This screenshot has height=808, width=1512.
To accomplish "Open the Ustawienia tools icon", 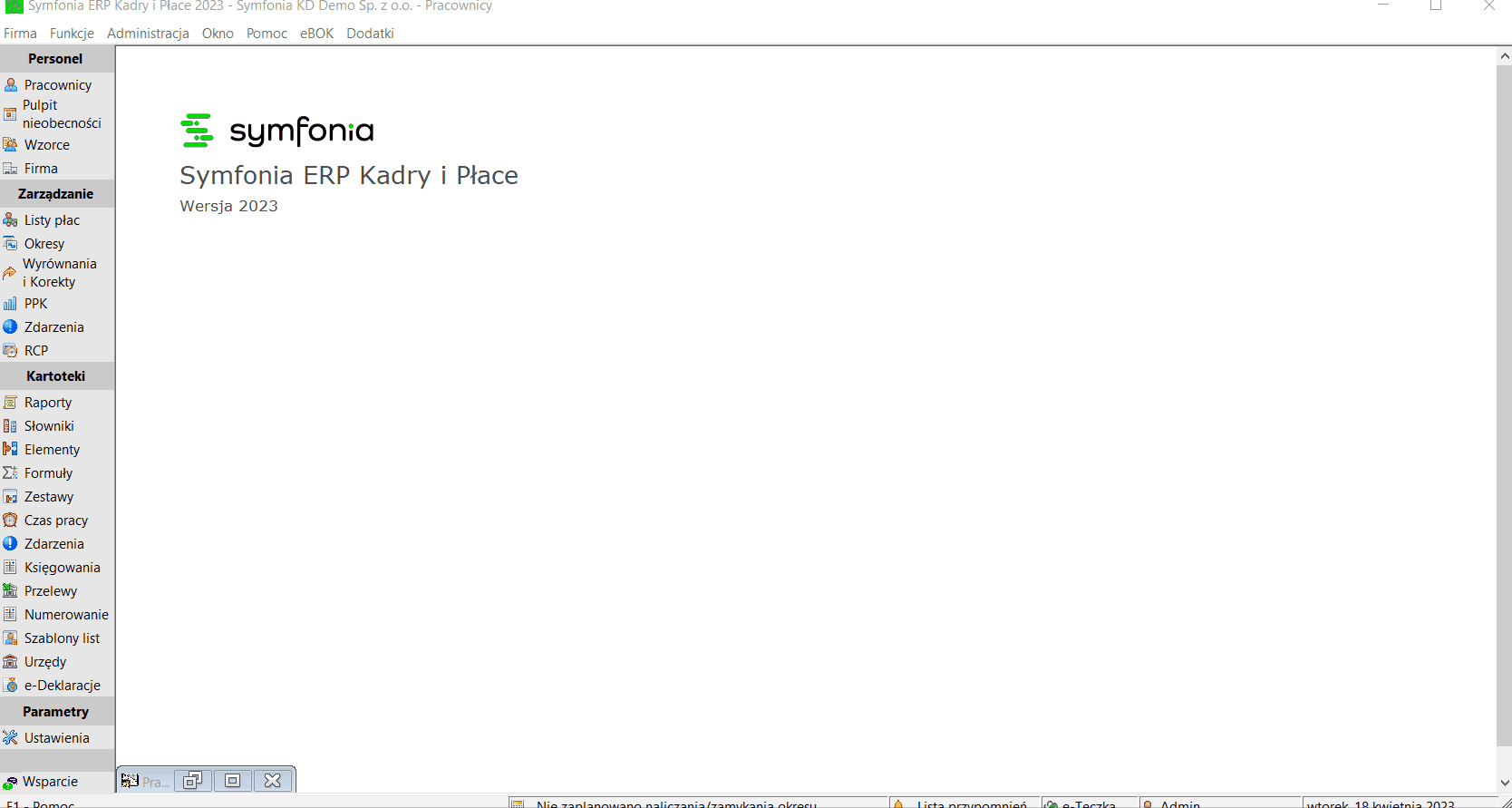I will [11, 737].
